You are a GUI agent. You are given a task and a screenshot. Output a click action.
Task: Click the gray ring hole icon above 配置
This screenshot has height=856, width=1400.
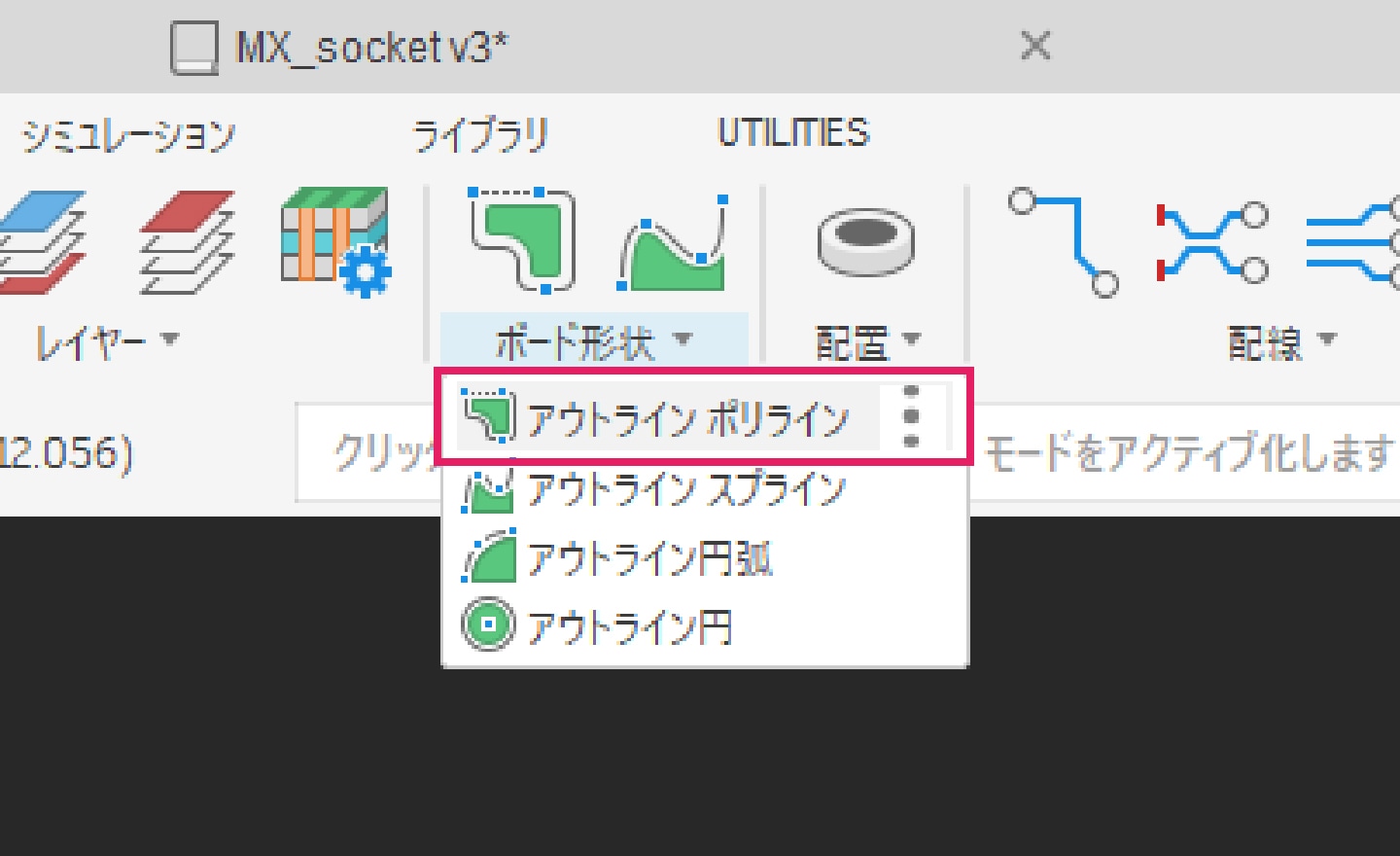click(865, 241)
